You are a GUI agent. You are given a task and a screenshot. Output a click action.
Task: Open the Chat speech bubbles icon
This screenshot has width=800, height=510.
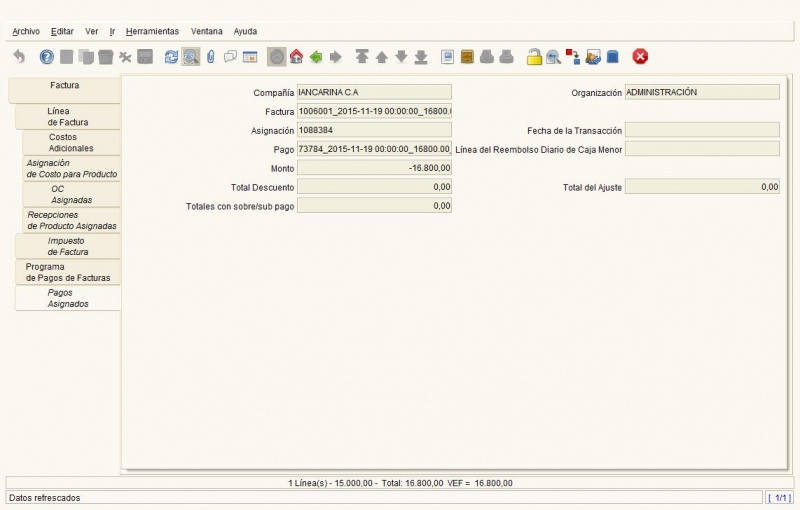[x=230, y=57]
